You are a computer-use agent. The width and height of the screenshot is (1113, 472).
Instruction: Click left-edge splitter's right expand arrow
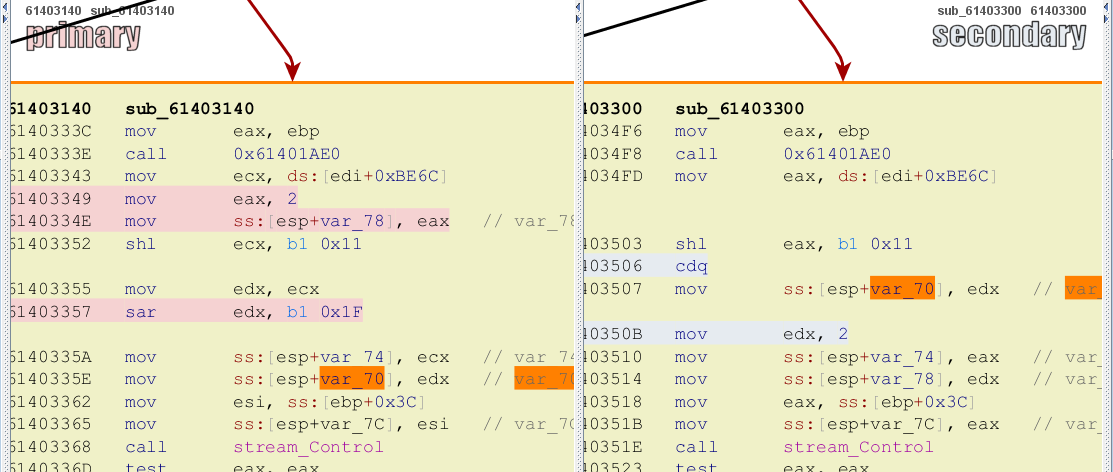coord(4,18)
